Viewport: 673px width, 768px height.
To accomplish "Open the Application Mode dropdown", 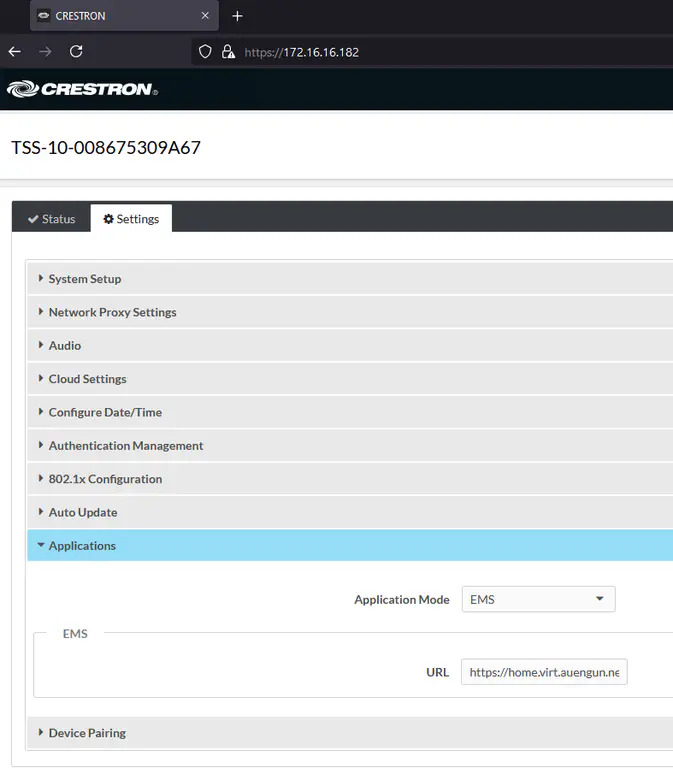I will 538,599.
